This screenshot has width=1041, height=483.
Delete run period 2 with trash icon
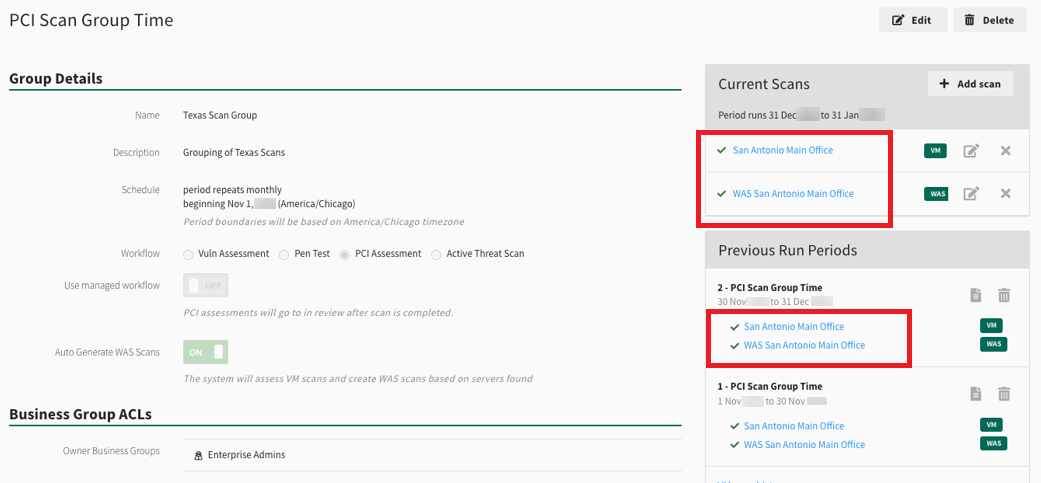pyautogui.click(x=1004, y=295)
